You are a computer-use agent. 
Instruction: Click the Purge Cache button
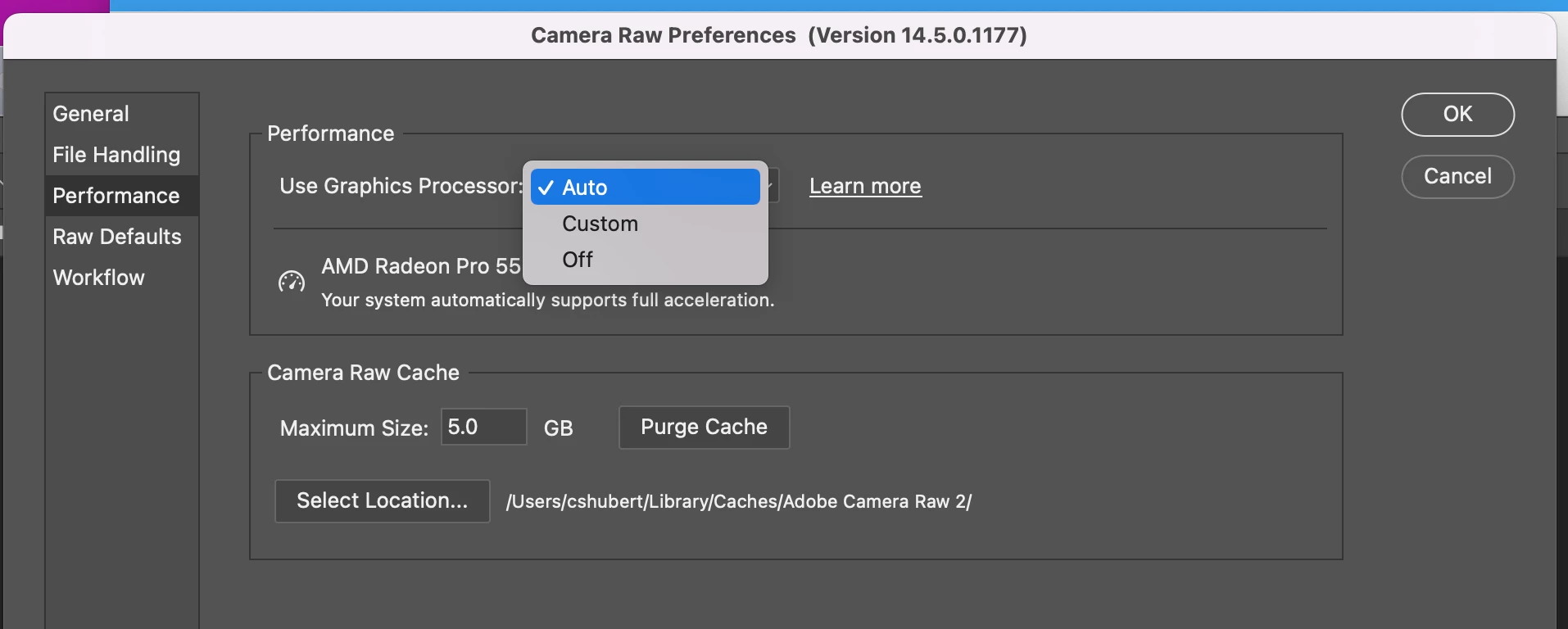(x=704, y=427)
